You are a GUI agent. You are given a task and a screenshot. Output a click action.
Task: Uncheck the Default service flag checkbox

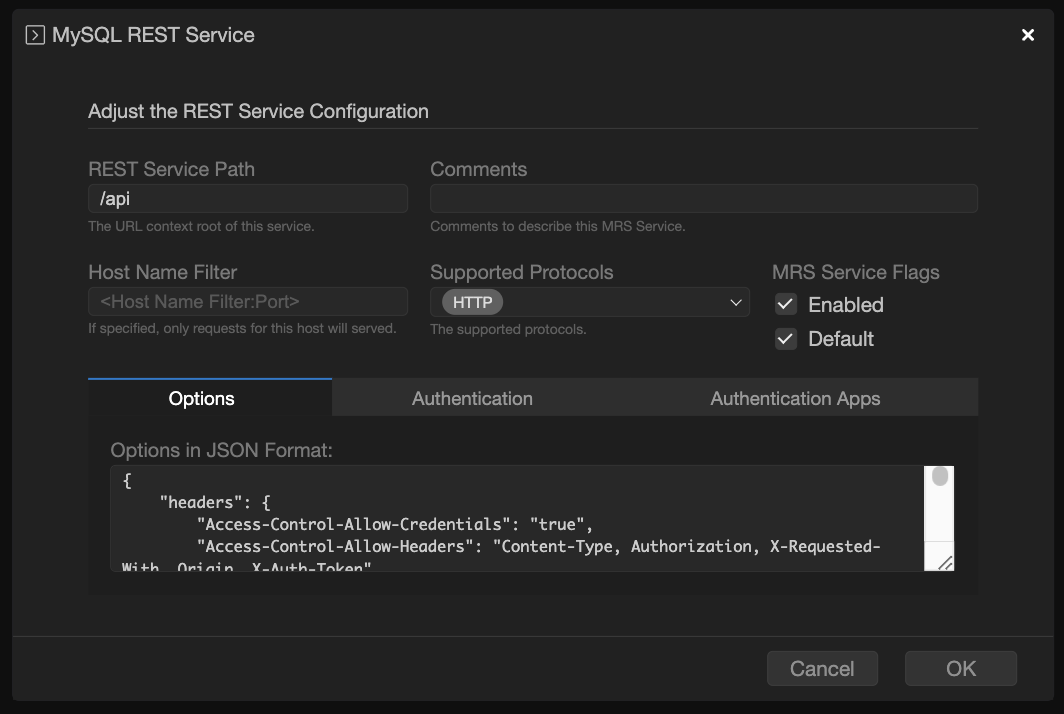786,339
